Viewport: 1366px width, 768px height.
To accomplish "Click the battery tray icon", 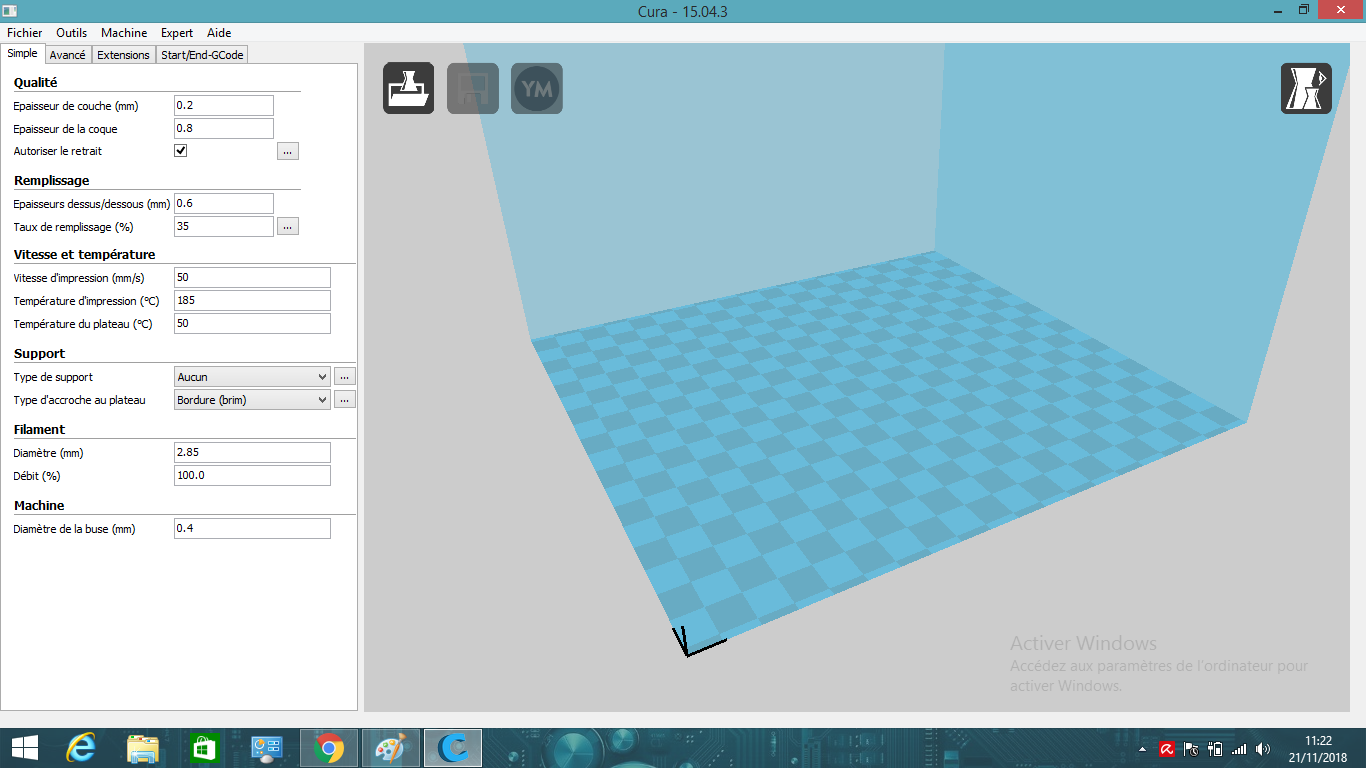I will (x=1215, y=748).
